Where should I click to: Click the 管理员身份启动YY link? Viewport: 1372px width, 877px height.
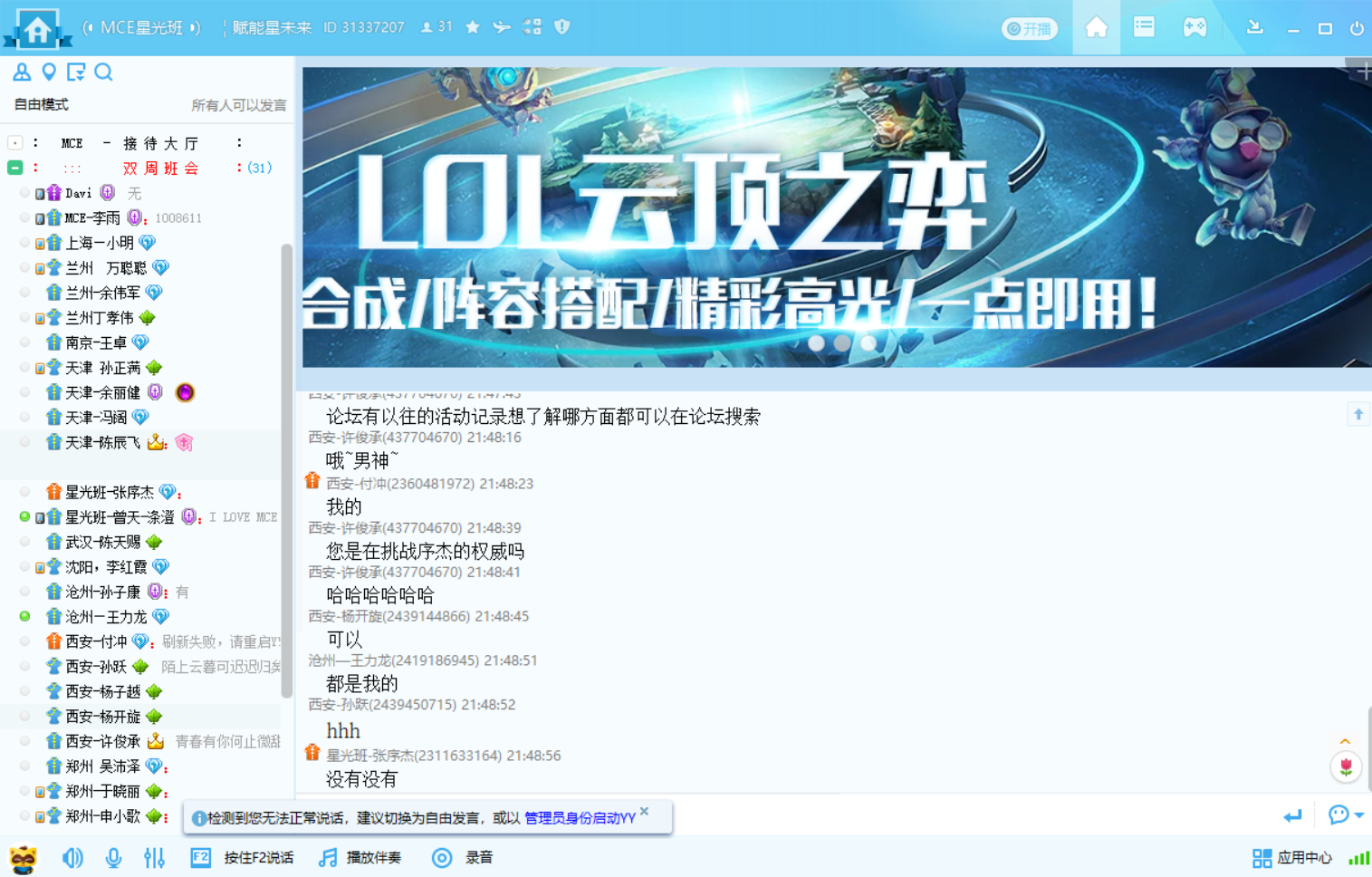pos(580,818)
